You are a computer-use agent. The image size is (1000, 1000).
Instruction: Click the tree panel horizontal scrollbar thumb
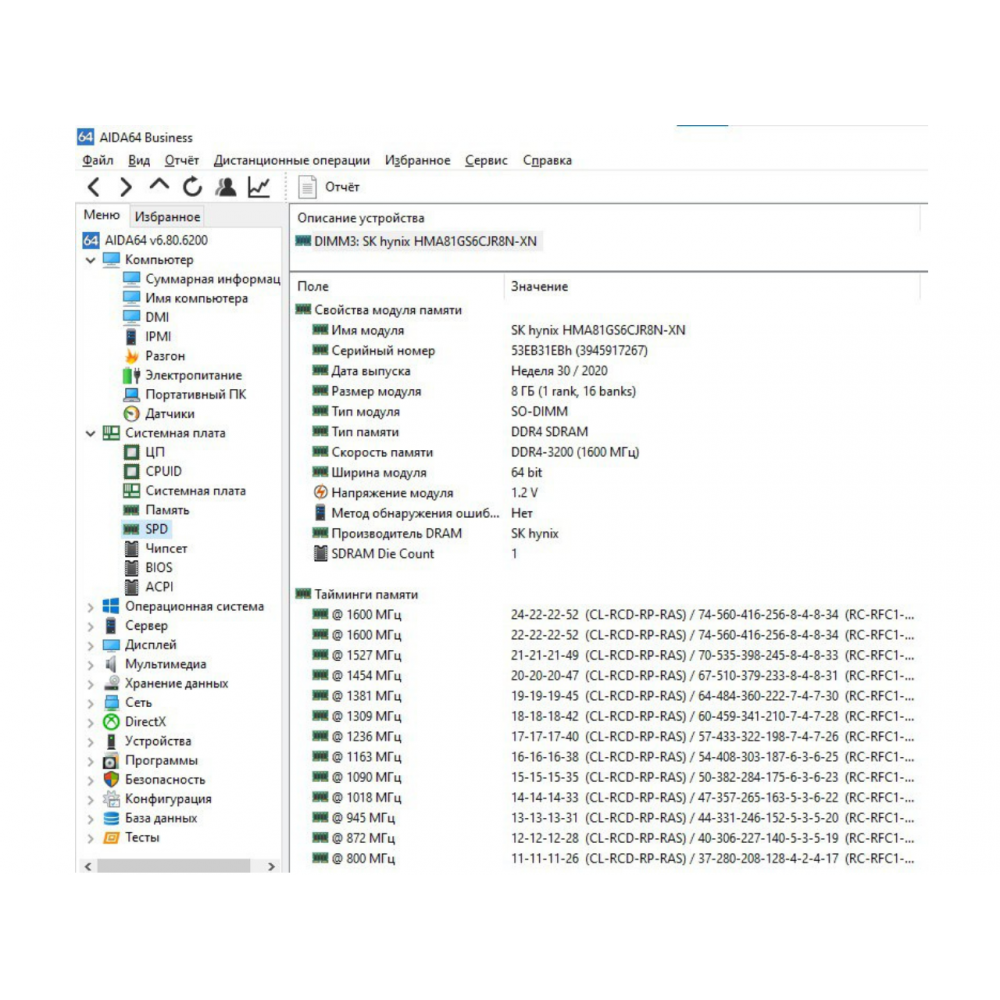pyautogui.click(x=173, y=867)
